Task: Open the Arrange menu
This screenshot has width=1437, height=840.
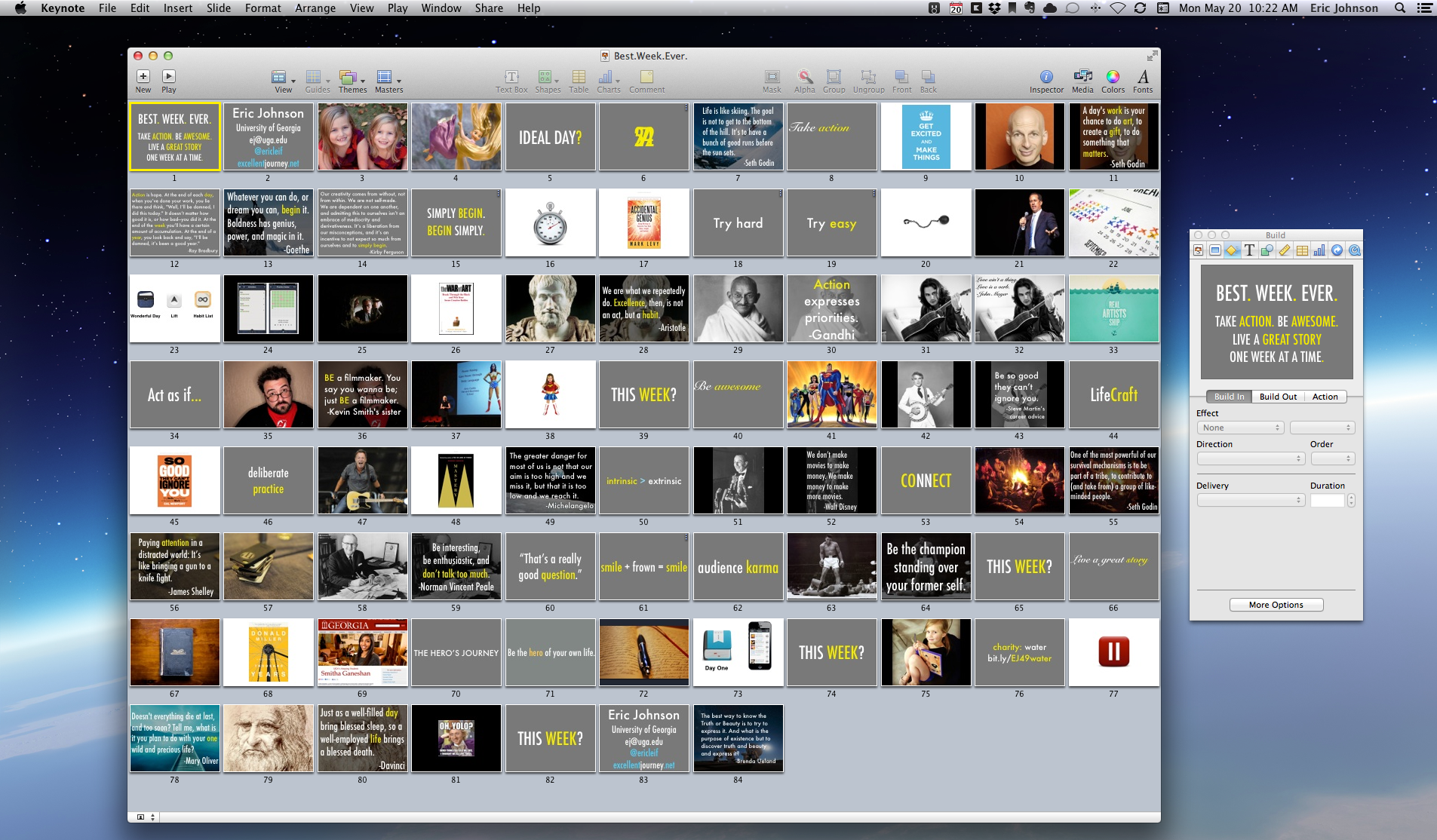Action: click(x=315, y=8)
